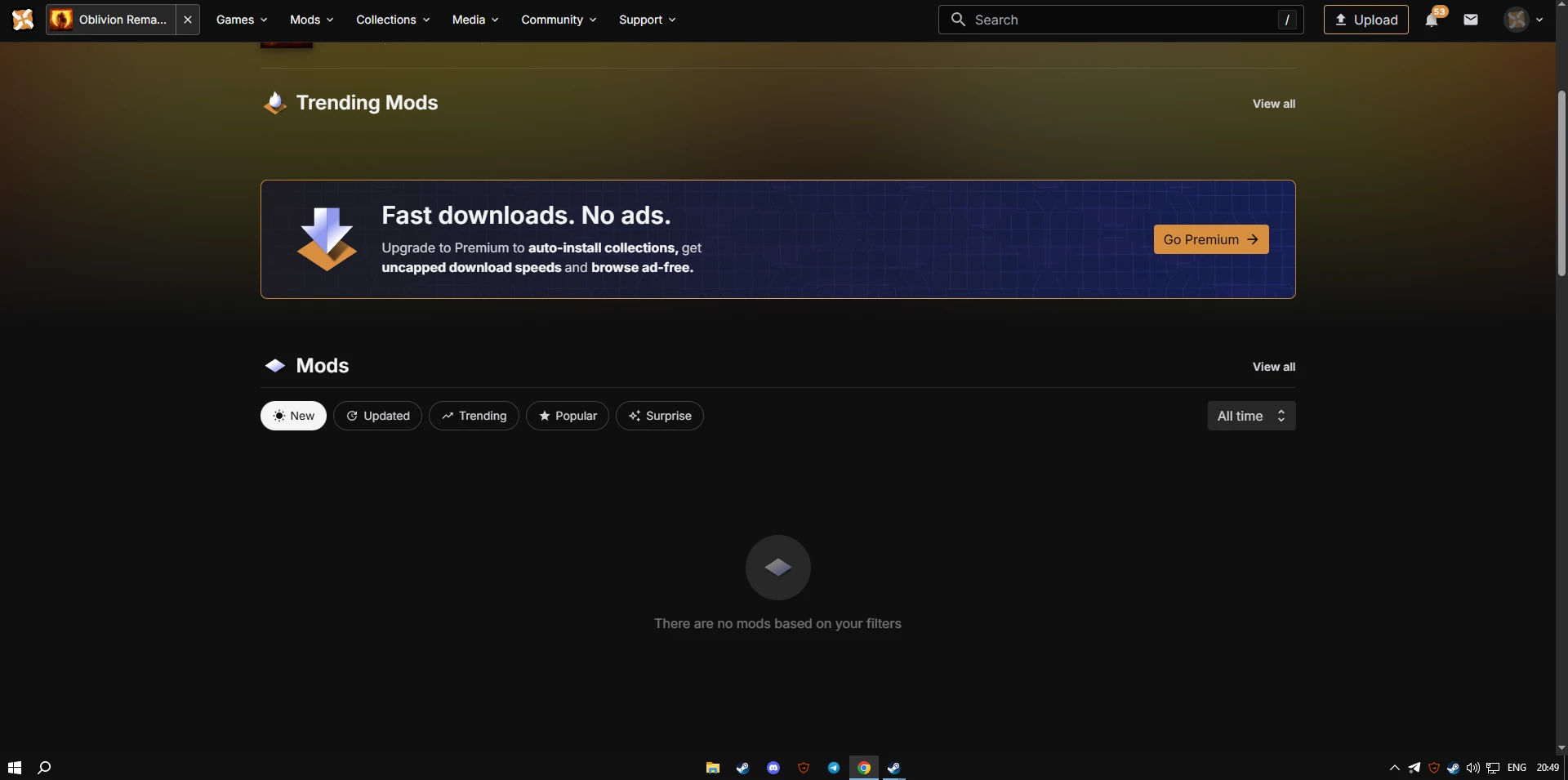Expand the Community menu
This screenshot has height=780, width=1568.
(559, 20)
